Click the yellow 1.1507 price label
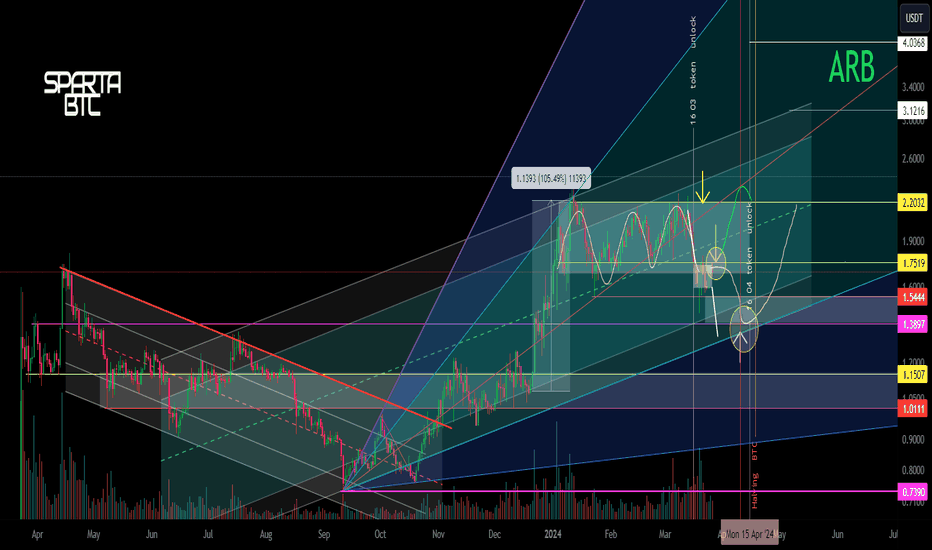 click(x=914, y=375)
